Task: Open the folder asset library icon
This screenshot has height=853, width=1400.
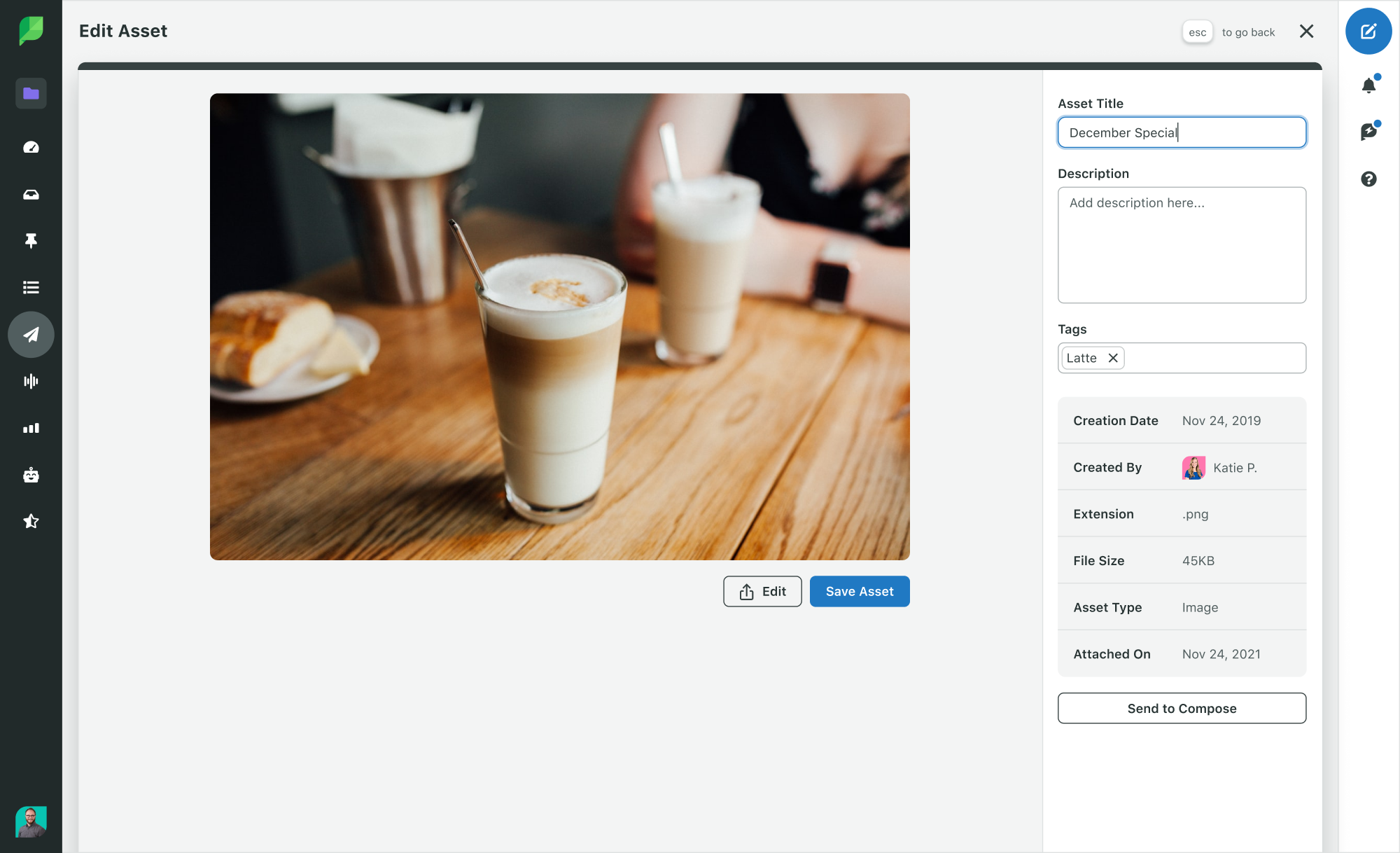Action: (x=31, y=93)
